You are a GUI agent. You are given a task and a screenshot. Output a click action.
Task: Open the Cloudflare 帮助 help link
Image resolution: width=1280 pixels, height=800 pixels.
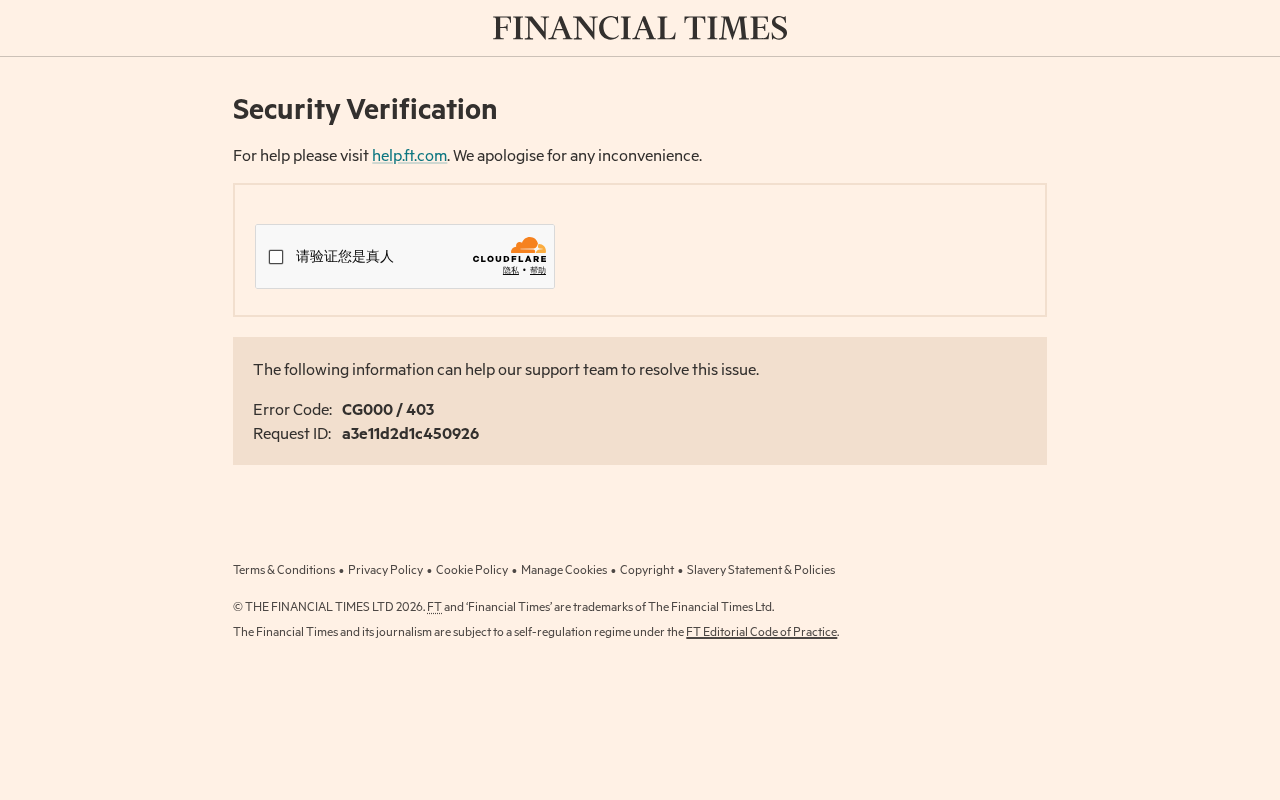[x=538, y=271]
